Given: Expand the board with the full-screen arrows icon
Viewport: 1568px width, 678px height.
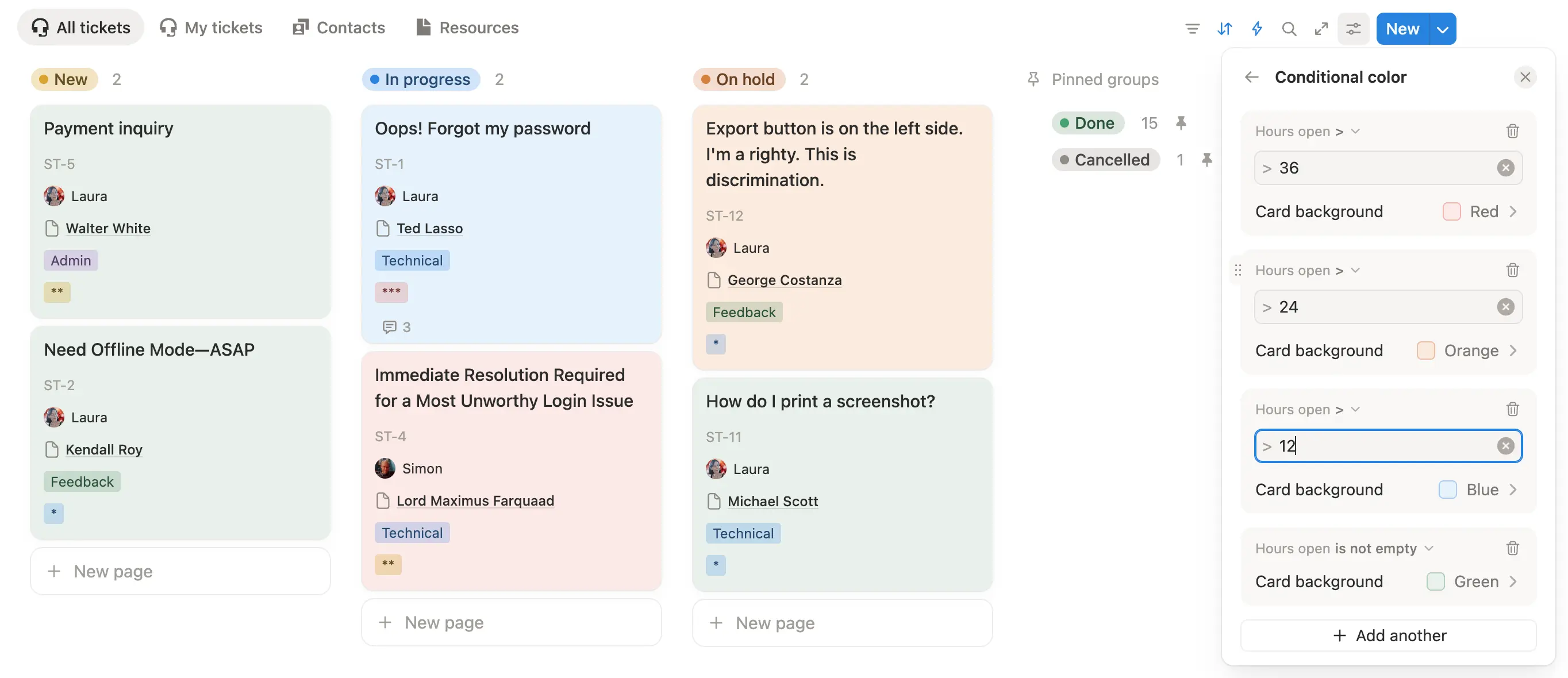Looking at the screenshot, I should pos(1321,28).
